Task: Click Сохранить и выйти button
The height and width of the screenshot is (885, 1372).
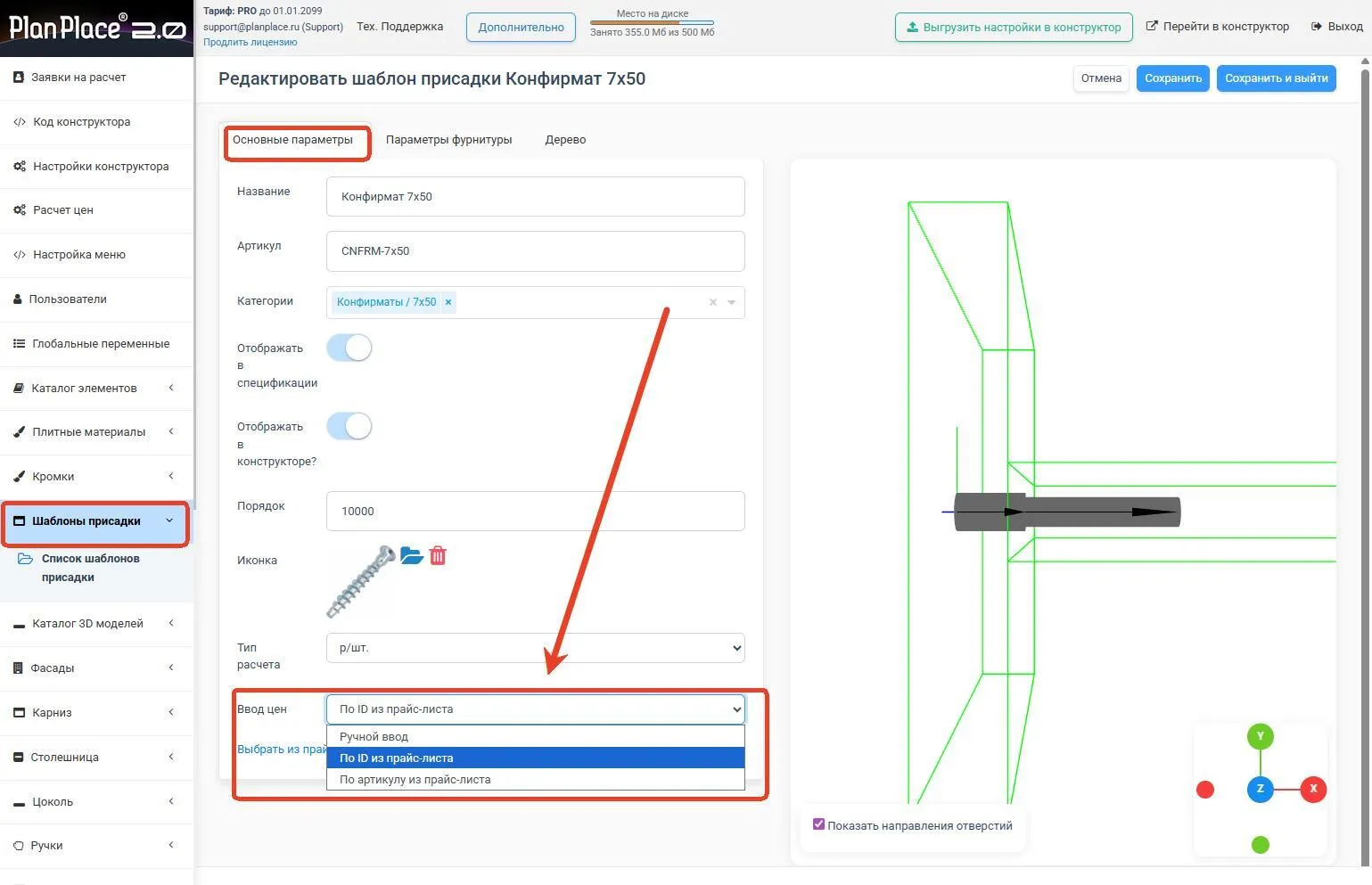Action: pyautogui.click(x=1276, y=78)
